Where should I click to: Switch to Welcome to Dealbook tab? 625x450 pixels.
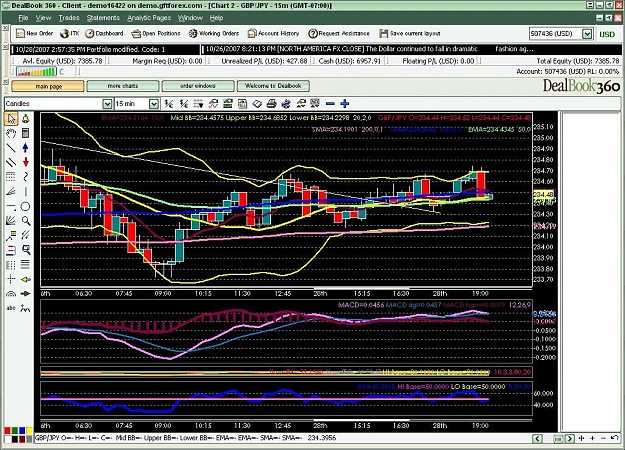click(273, 86)
